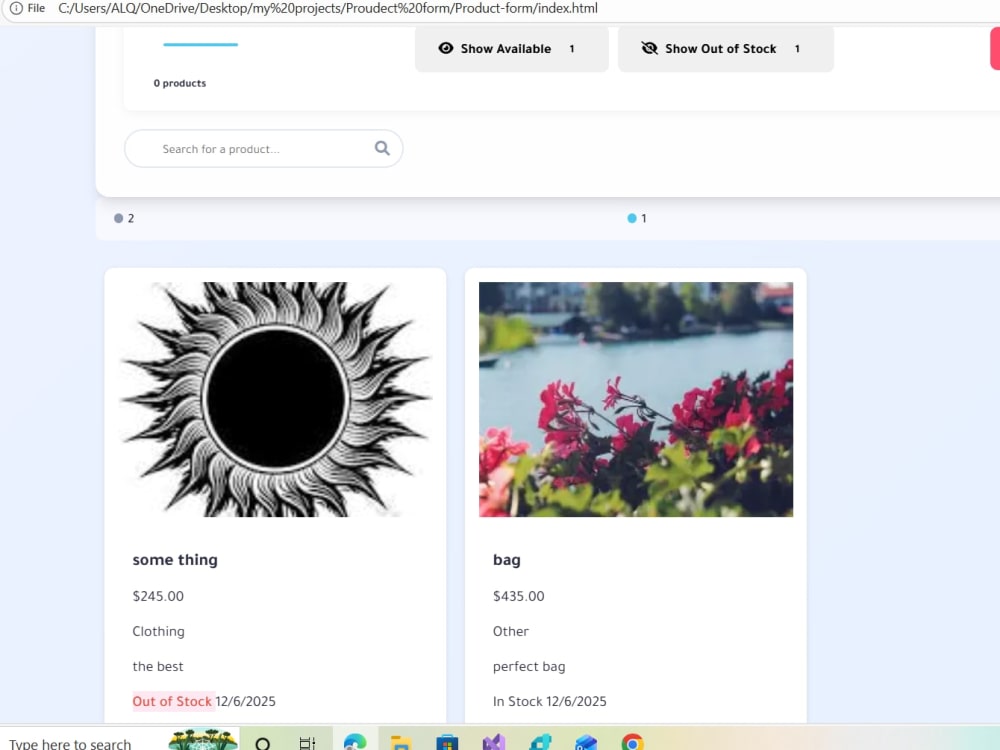Click the 'some thing' product title
Screen dimensions: 1000x750
click(x=175, y=560)
